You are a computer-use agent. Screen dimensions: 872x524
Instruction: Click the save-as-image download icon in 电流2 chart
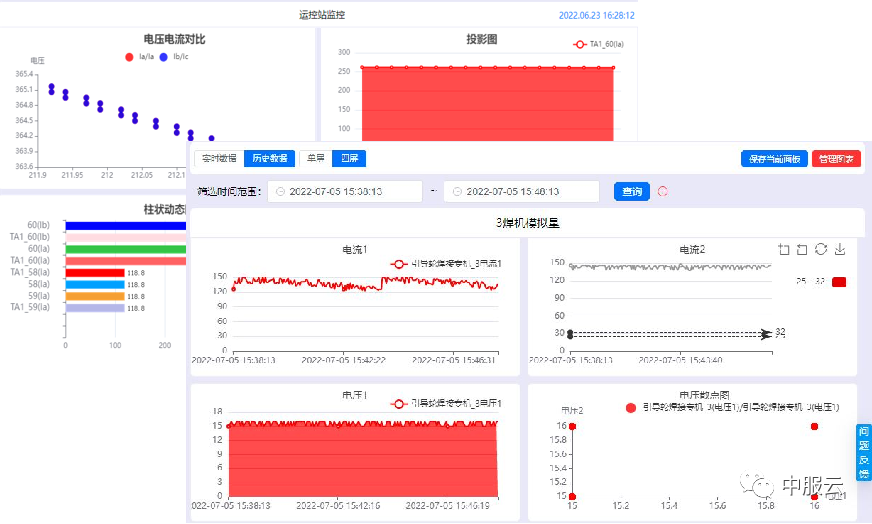pos(840,249)
